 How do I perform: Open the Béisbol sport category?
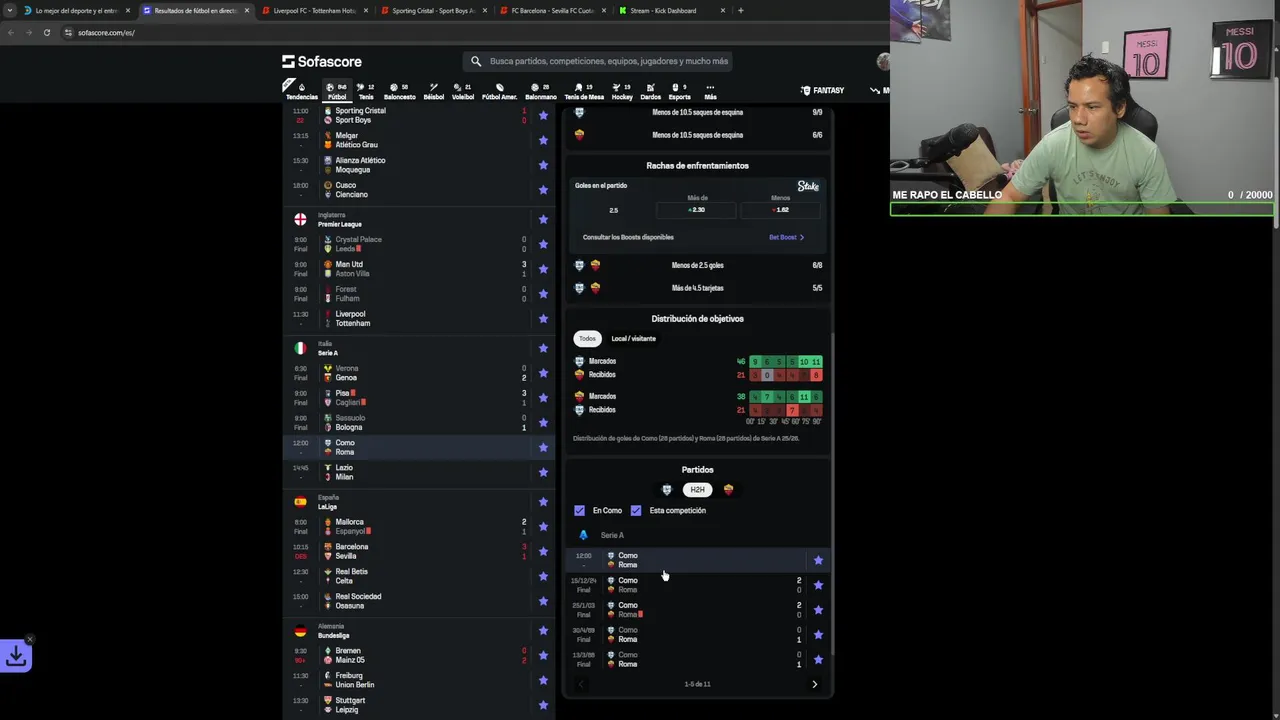[x=433, y=91]
